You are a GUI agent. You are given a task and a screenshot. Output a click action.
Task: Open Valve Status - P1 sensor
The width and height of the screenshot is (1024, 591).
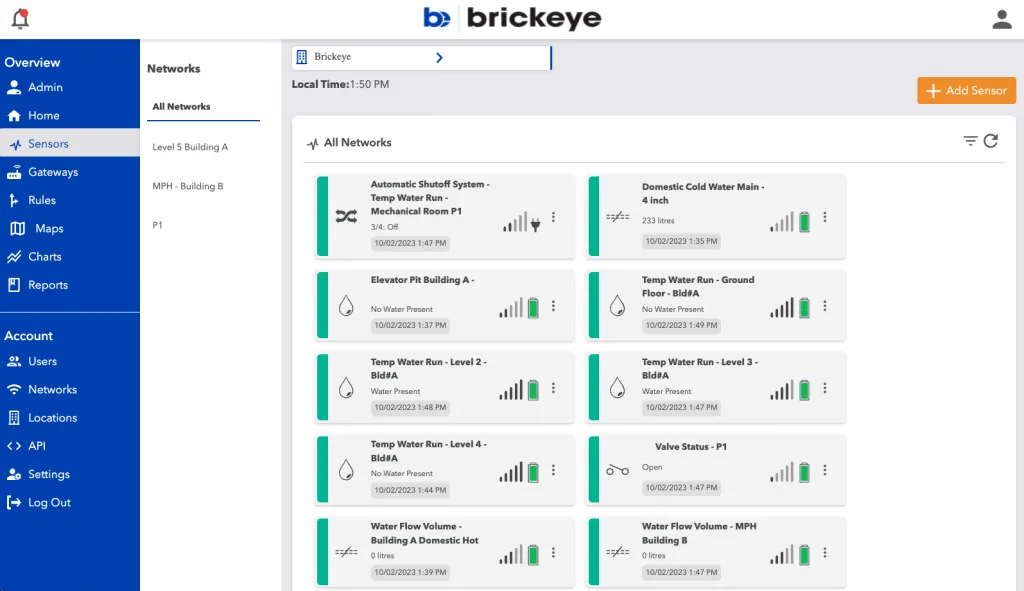coord(716,470)
